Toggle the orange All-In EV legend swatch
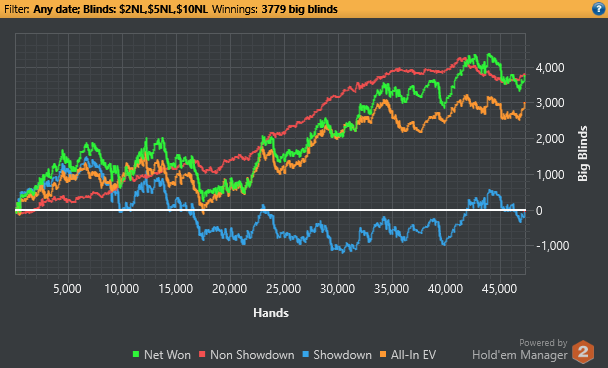The image size is (608, 368). (x=383, y=354)
